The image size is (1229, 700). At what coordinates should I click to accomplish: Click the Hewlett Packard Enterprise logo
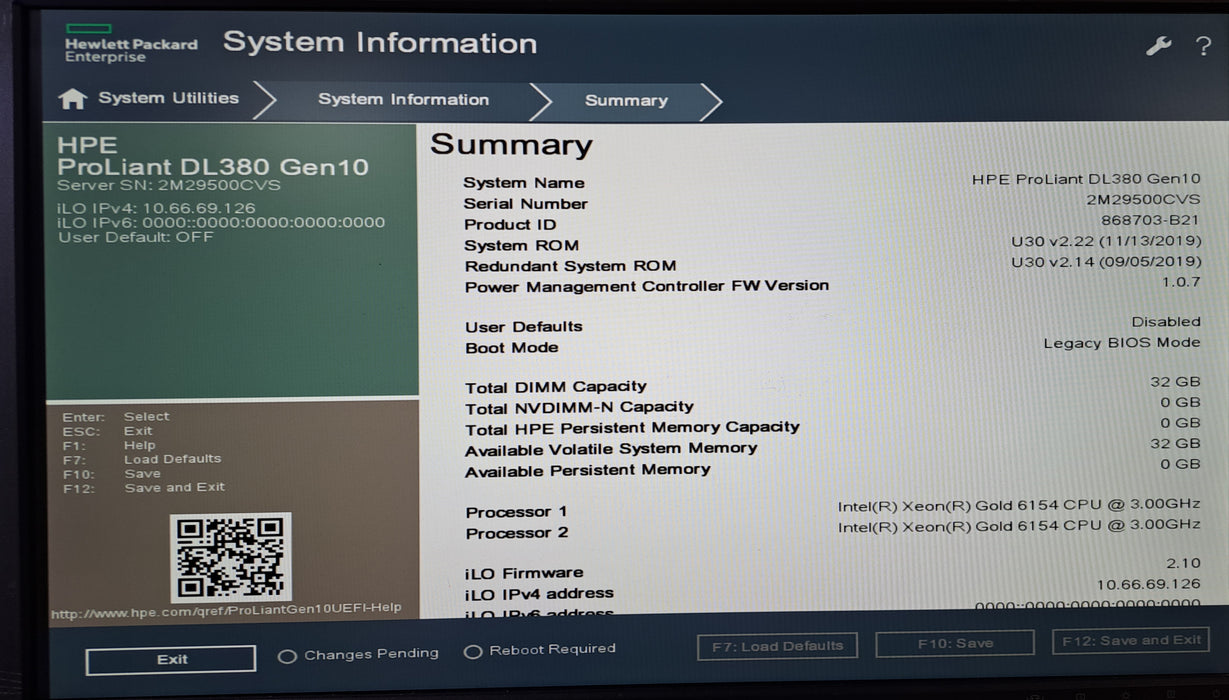[131, 44]
